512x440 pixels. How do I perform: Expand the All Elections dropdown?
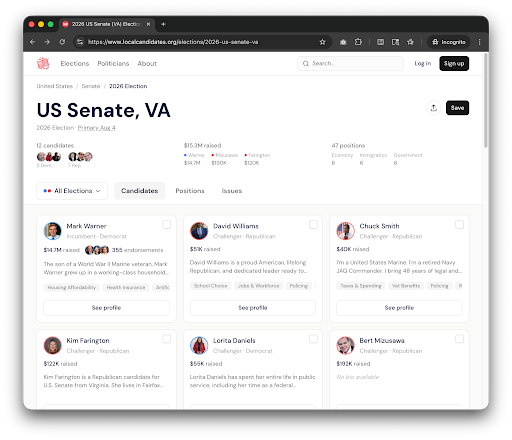pyautogui.click(x=72, y=191)
